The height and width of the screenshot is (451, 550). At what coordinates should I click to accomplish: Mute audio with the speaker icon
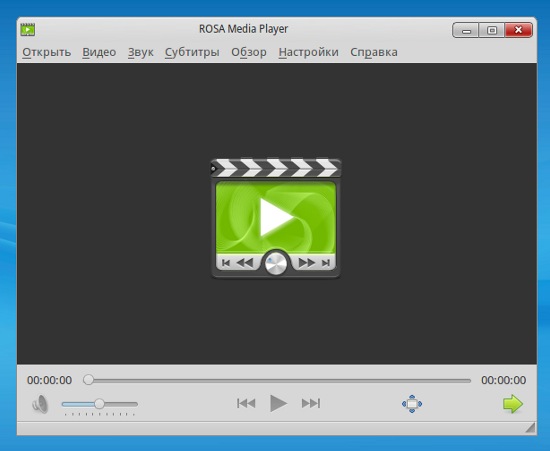tap(40, 404)
